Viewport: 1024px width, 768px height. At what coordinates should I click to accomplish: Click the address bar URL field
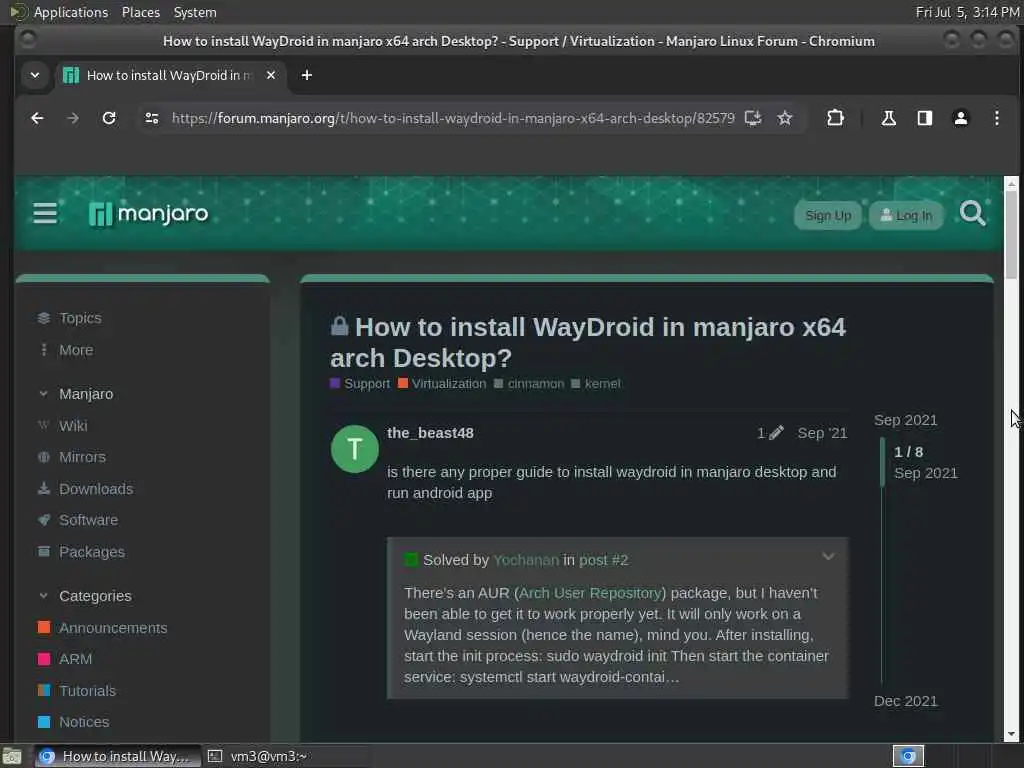[x=453, y=118]
